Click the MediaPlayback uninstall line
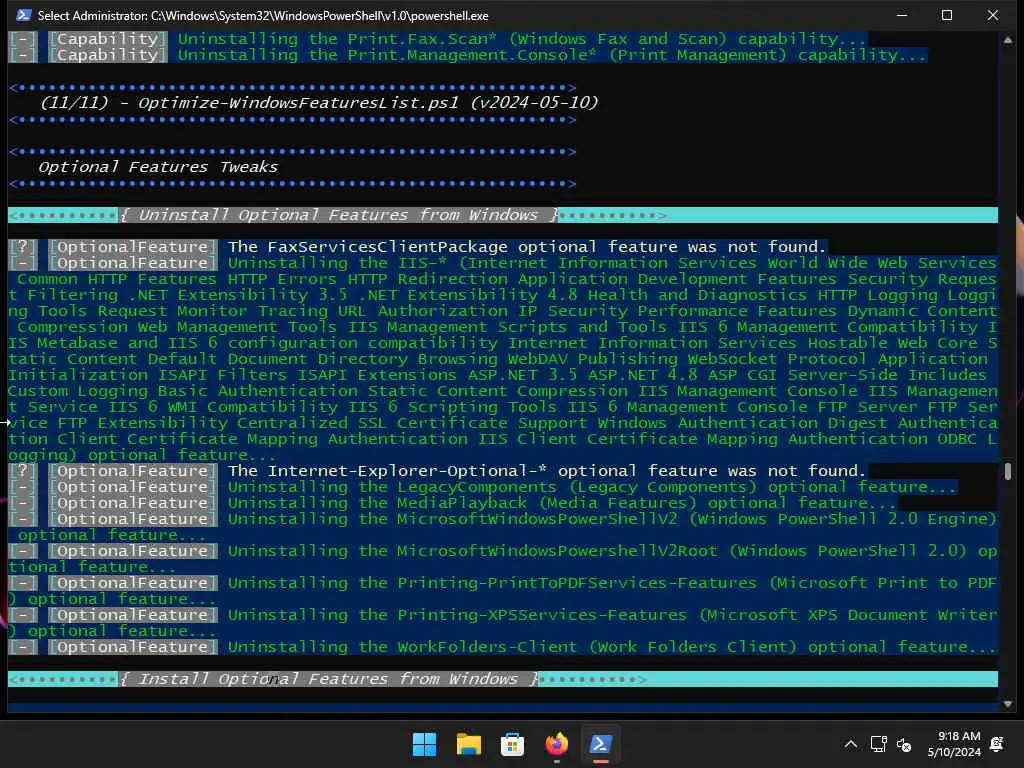The height and width of the screenshot is (768, 1024). point(453,503)
